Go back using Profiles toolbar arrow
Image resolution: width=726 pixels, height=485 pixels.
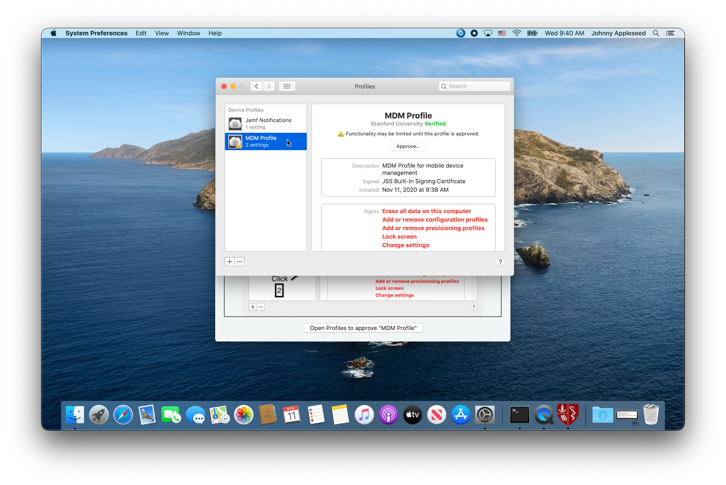pos(257,86)
